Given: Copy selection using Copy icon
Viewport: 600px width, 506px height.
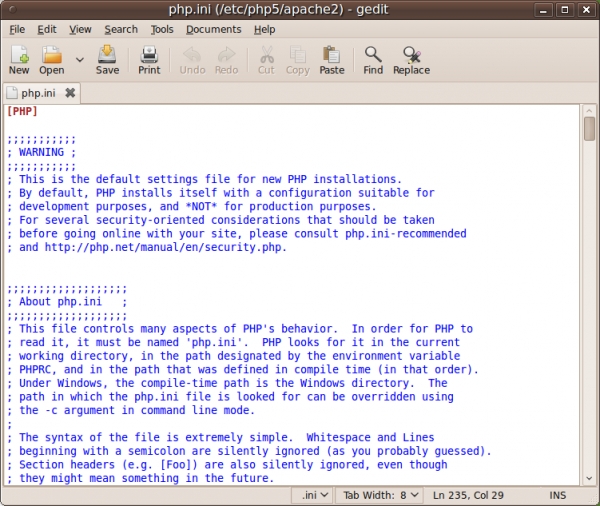Looking at the screenshot, I should tap(298, 60).
